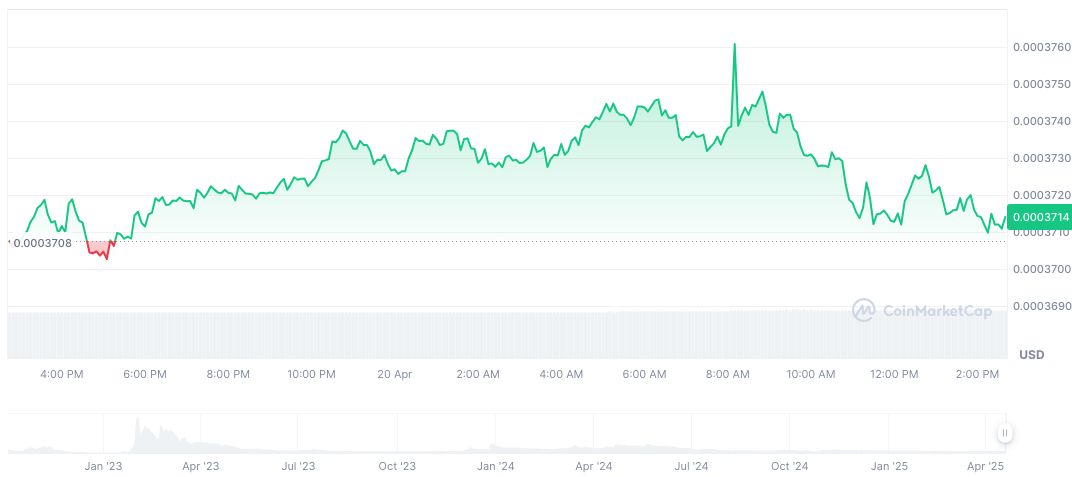Select Jan '23 on the range navigator
The width and height of the screenshot is (1072, 477).
(x=103, y=466)
